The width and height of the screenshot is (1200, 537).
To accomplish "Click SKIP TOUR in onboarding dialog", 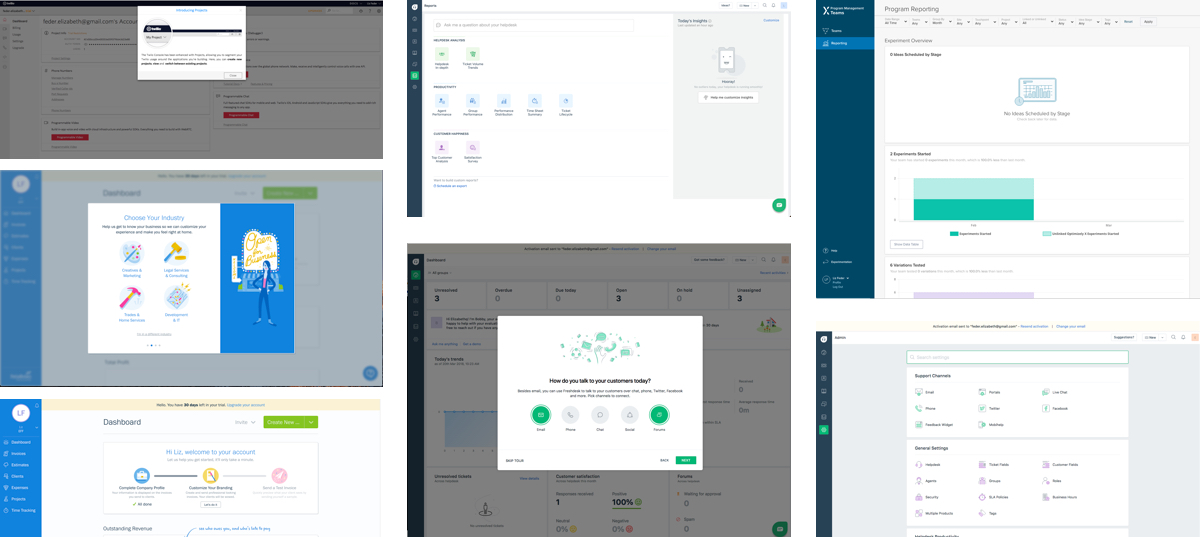I will (x=514, y=460).
